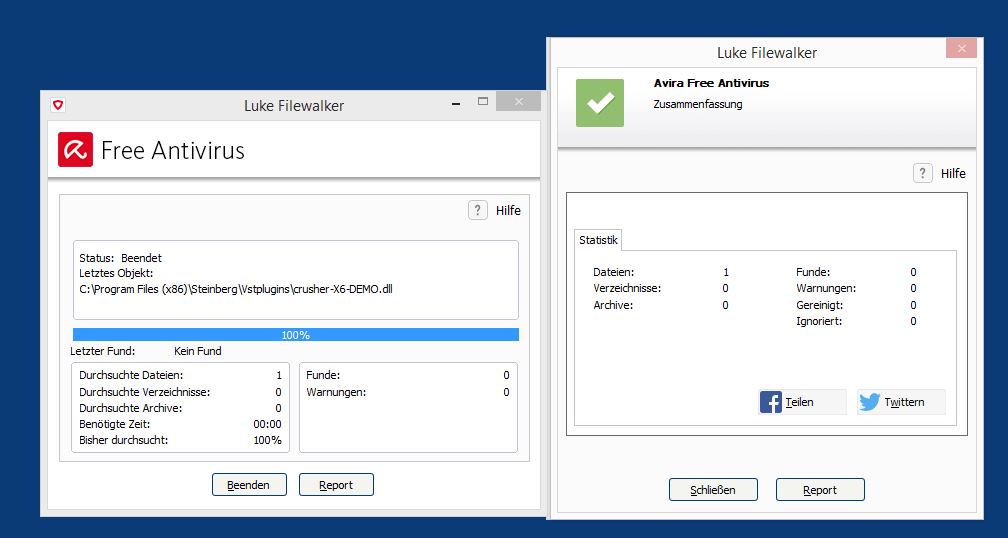The width and height of the screenshot is (1008, 538).
Task: Click 'Funde:' statistic in summary window
Action: 813,272
